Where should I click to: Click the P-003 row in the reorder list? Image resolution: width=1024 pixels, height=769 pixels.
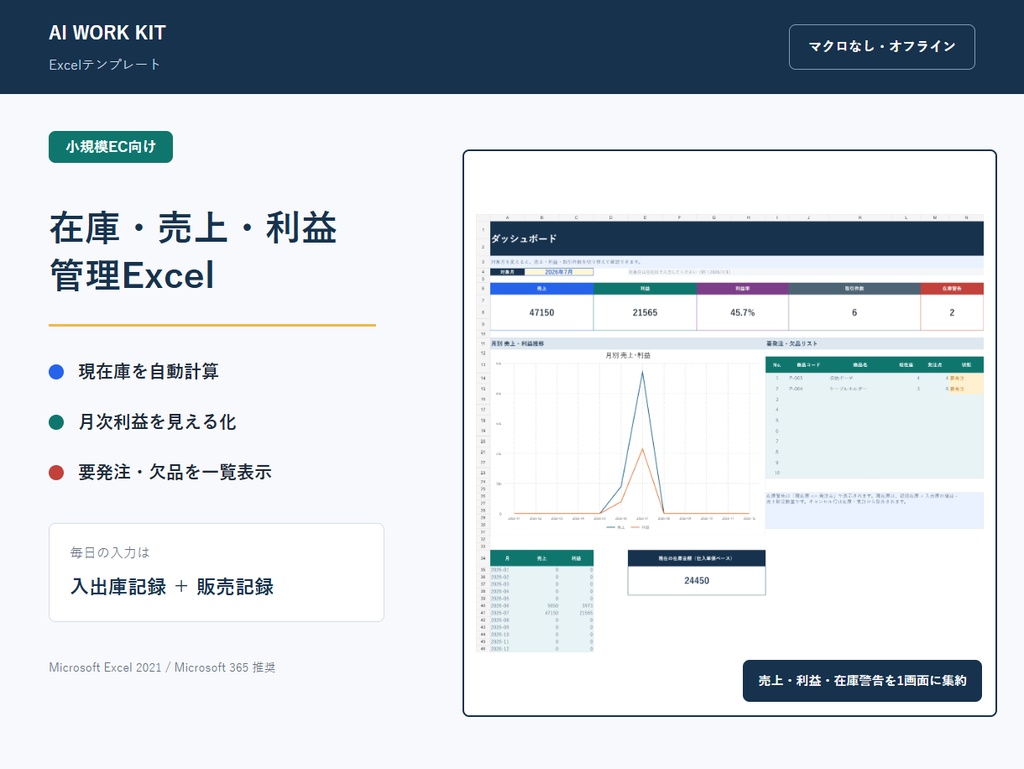[874, 378]
